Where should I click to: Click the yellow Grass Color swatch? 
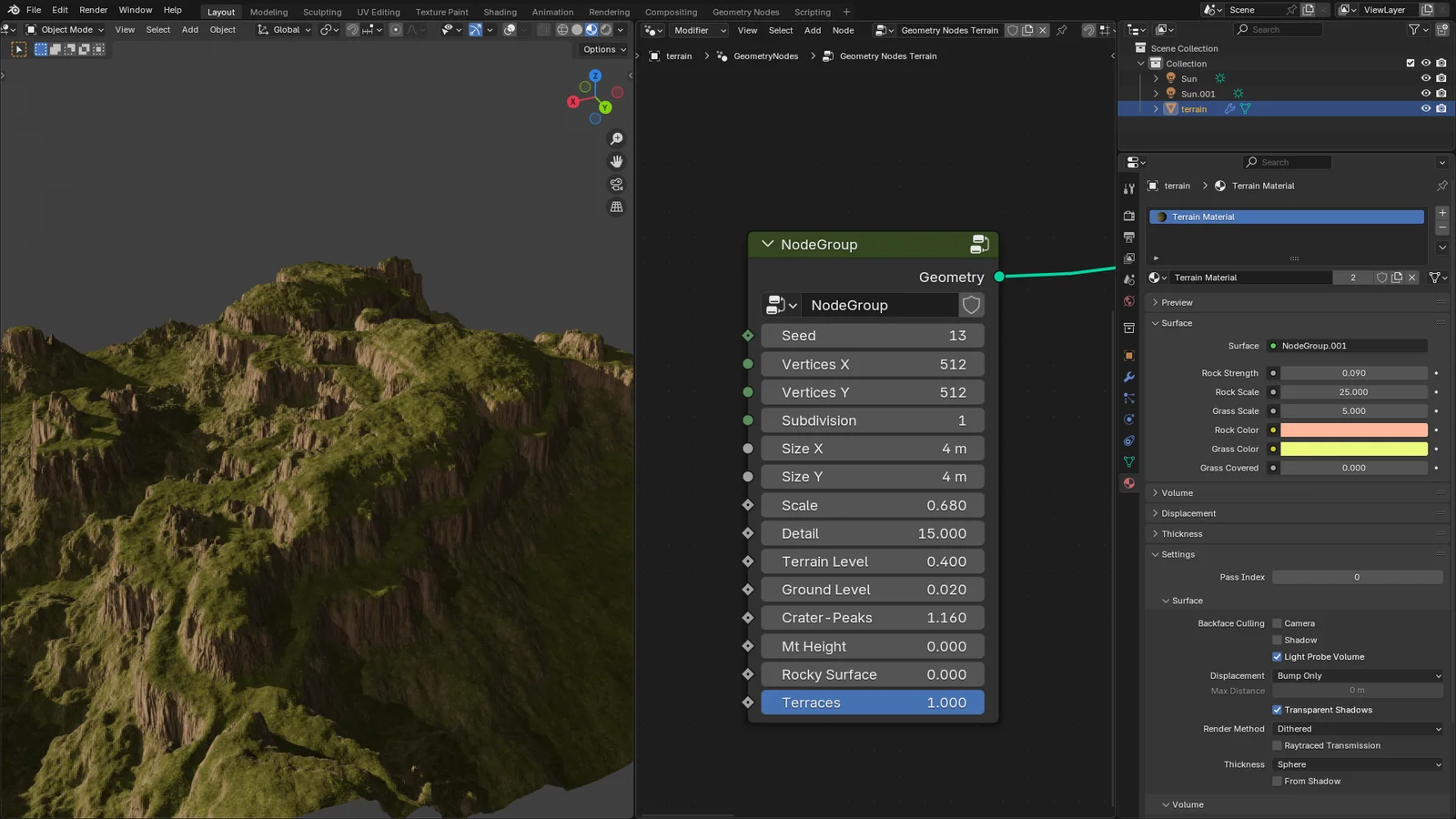point(1353,449)
